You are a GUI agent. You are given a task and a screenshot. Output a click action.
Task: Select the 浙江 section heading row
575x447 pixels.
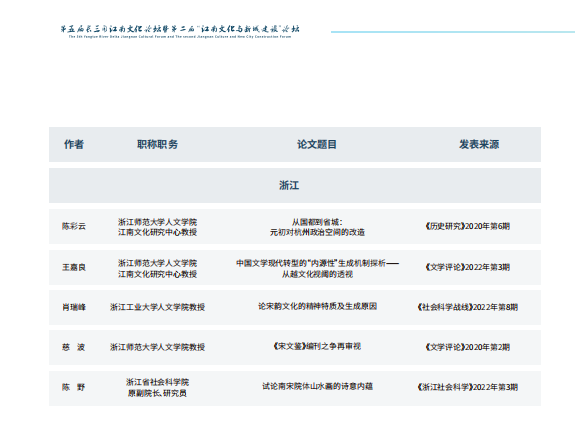tap(295, 186)
